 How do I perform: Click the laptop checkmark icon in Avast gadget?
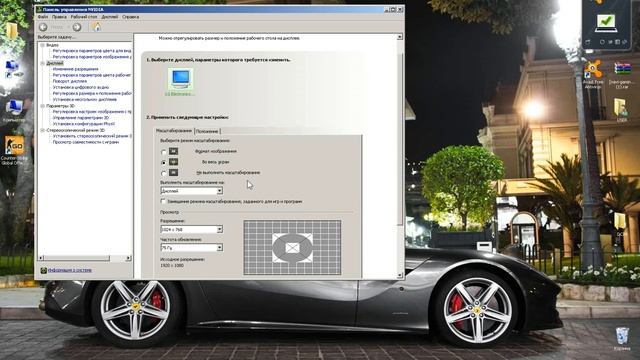tap(606, 22)
